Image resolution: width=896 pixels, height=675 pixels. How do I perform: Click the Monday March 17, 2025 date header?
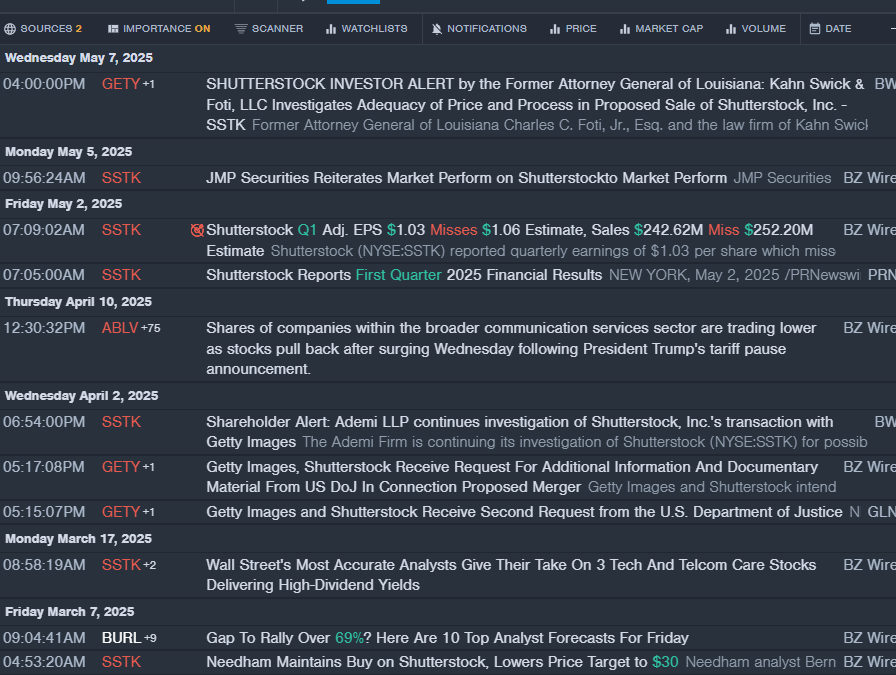pos(78,538)
